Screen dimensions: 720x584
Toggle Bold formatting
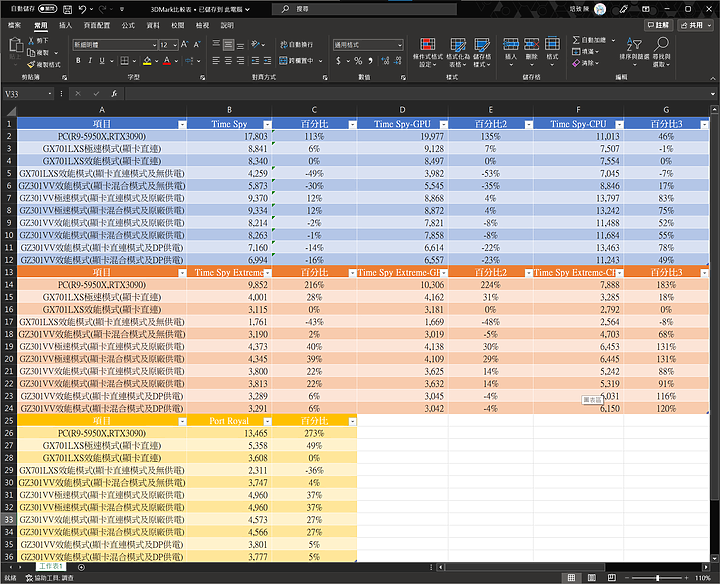click(x=78, y=61)
